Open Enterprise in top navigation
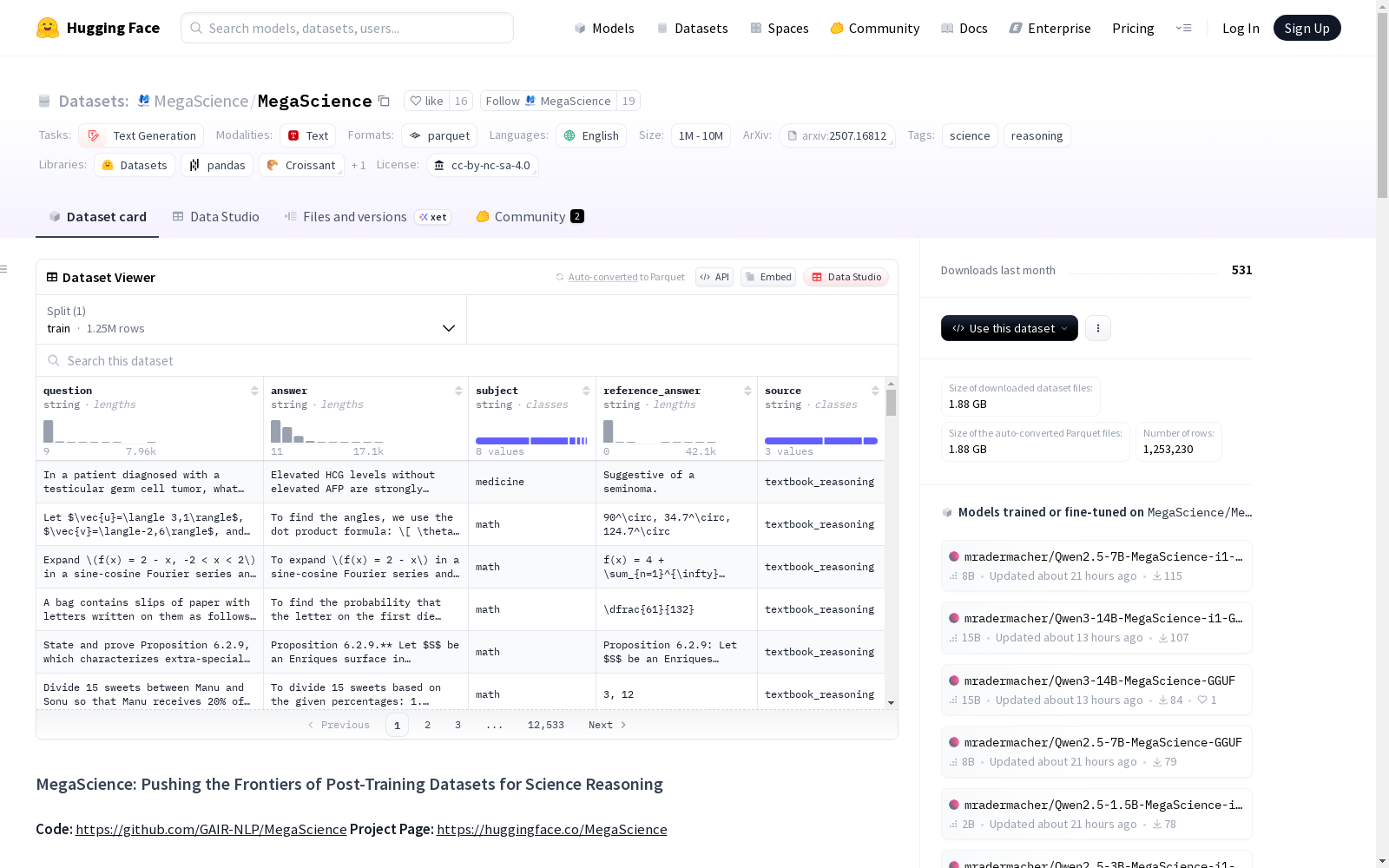1389x868 pixels. point(1050,28)
